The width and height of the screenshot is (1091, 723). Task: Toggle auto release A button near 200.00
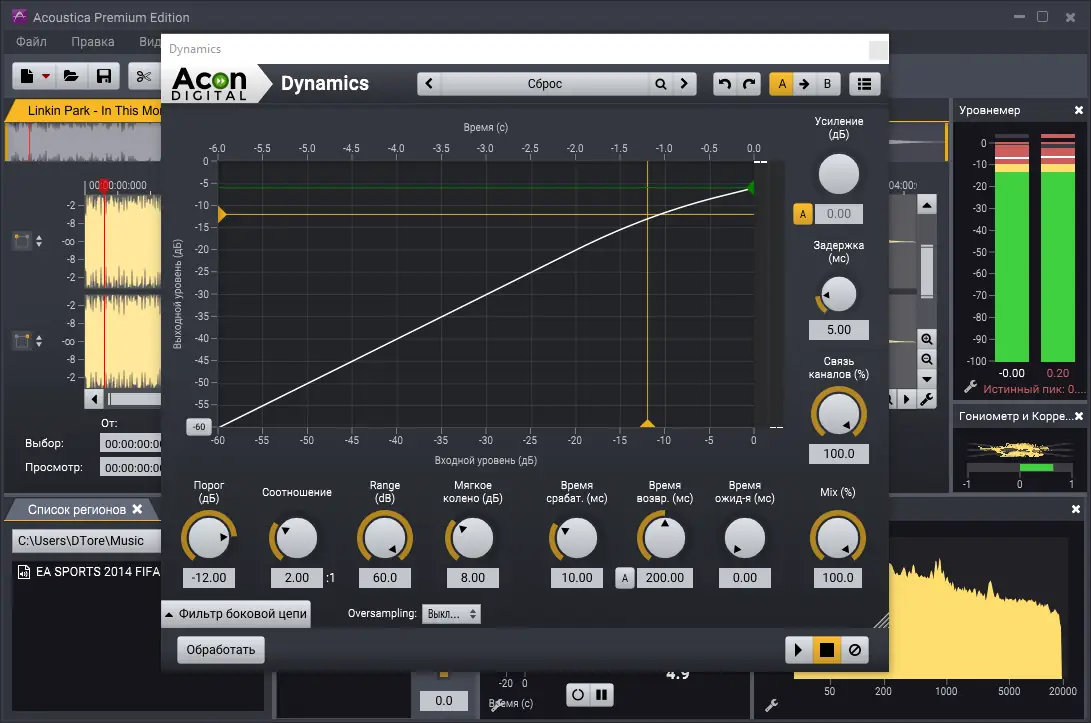625,578
